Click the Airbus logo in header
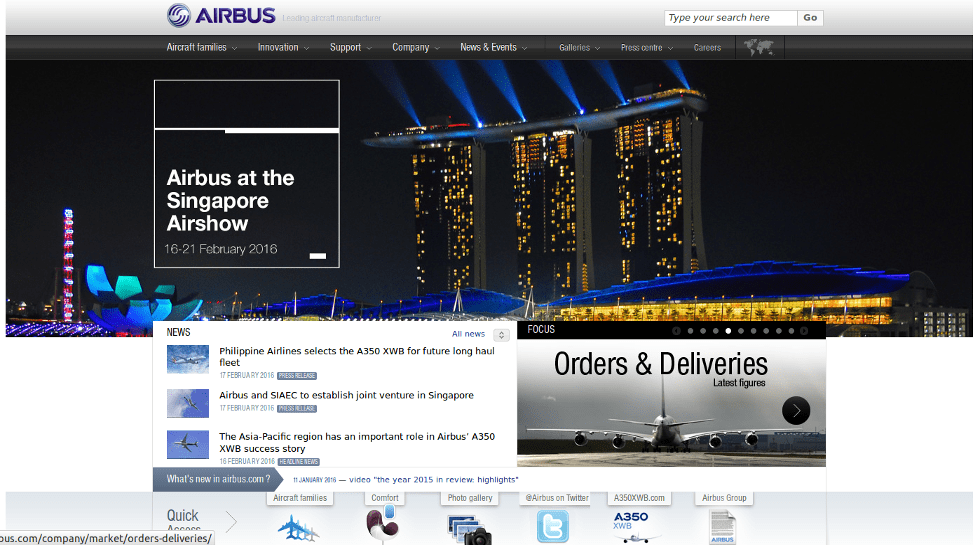980x545 pixels. [221, 15]
